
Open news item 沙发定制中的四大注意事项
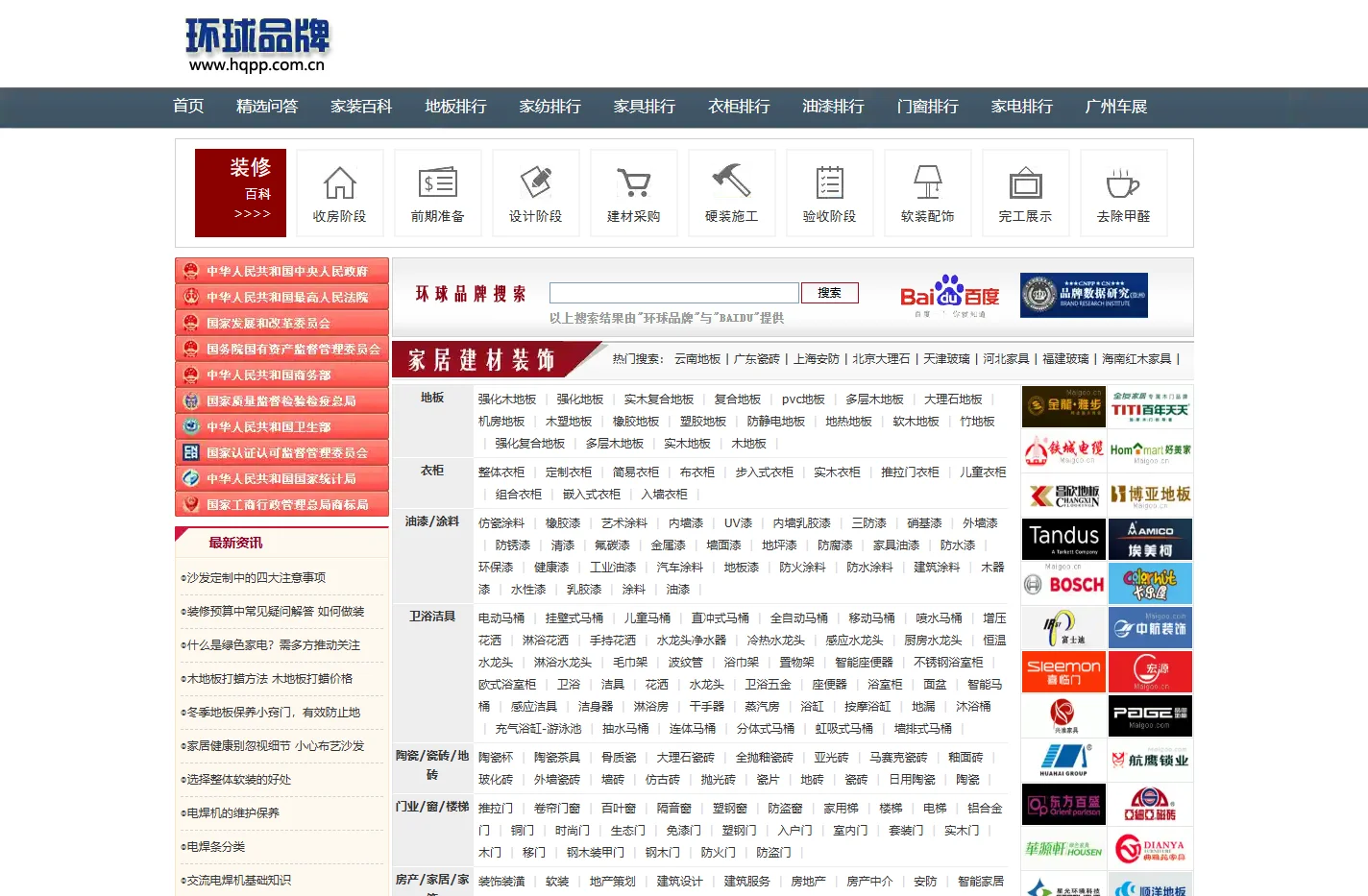click(x=256, y=578)
